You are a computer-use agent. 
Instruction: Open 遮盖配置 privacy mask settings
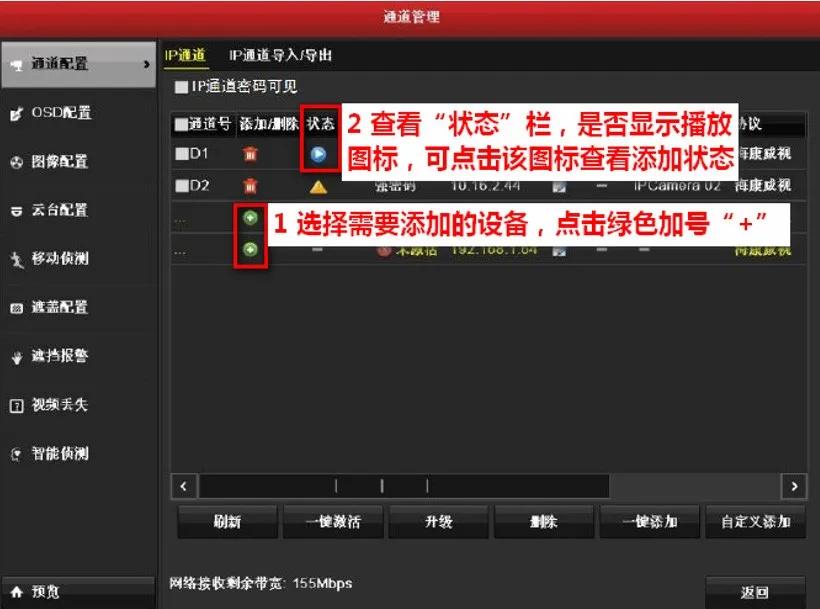[x=58, y=308]
